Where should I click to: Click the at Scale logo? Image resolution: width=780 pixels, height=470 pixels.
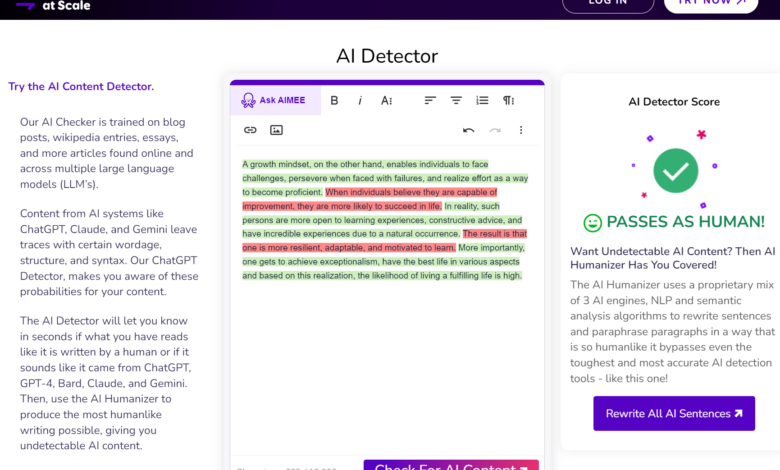click(53, 5)
